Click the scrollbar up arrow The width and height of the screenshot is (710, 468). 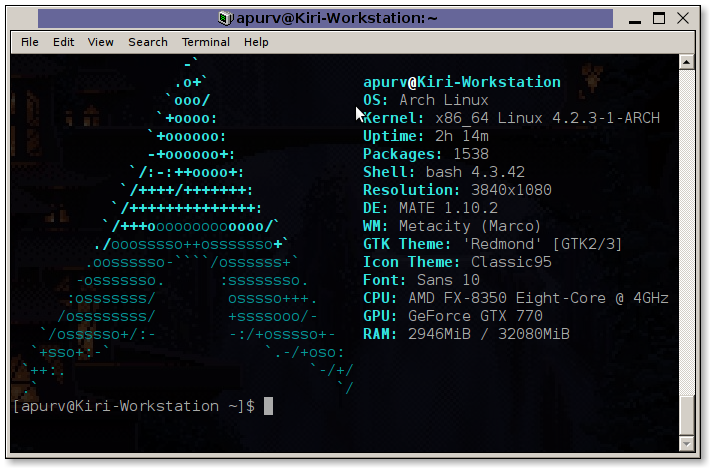pos(687,62)
